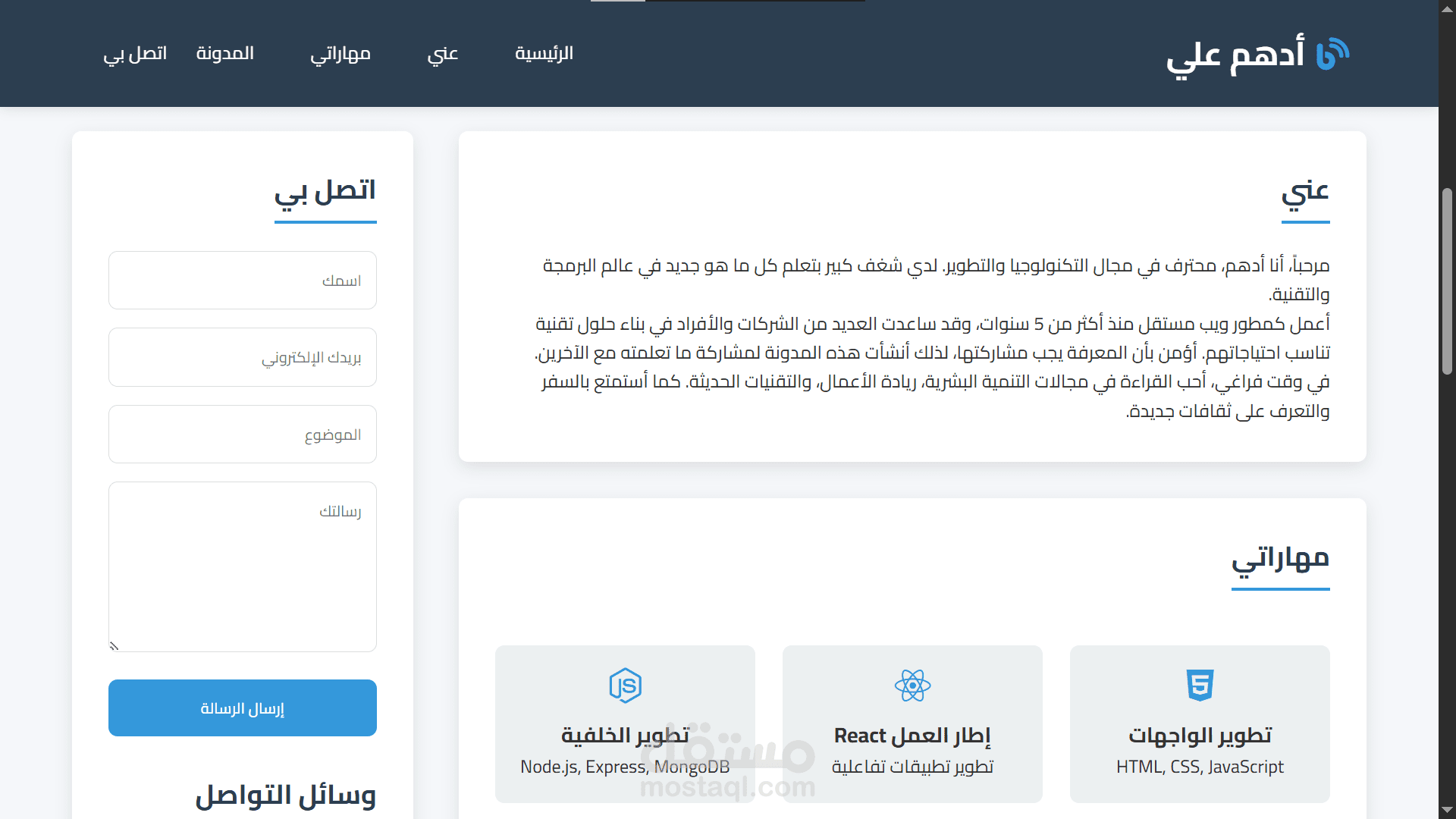Go to عني navigation link
This screenshot has width=1456, height=819.
[x=442, y=54]
